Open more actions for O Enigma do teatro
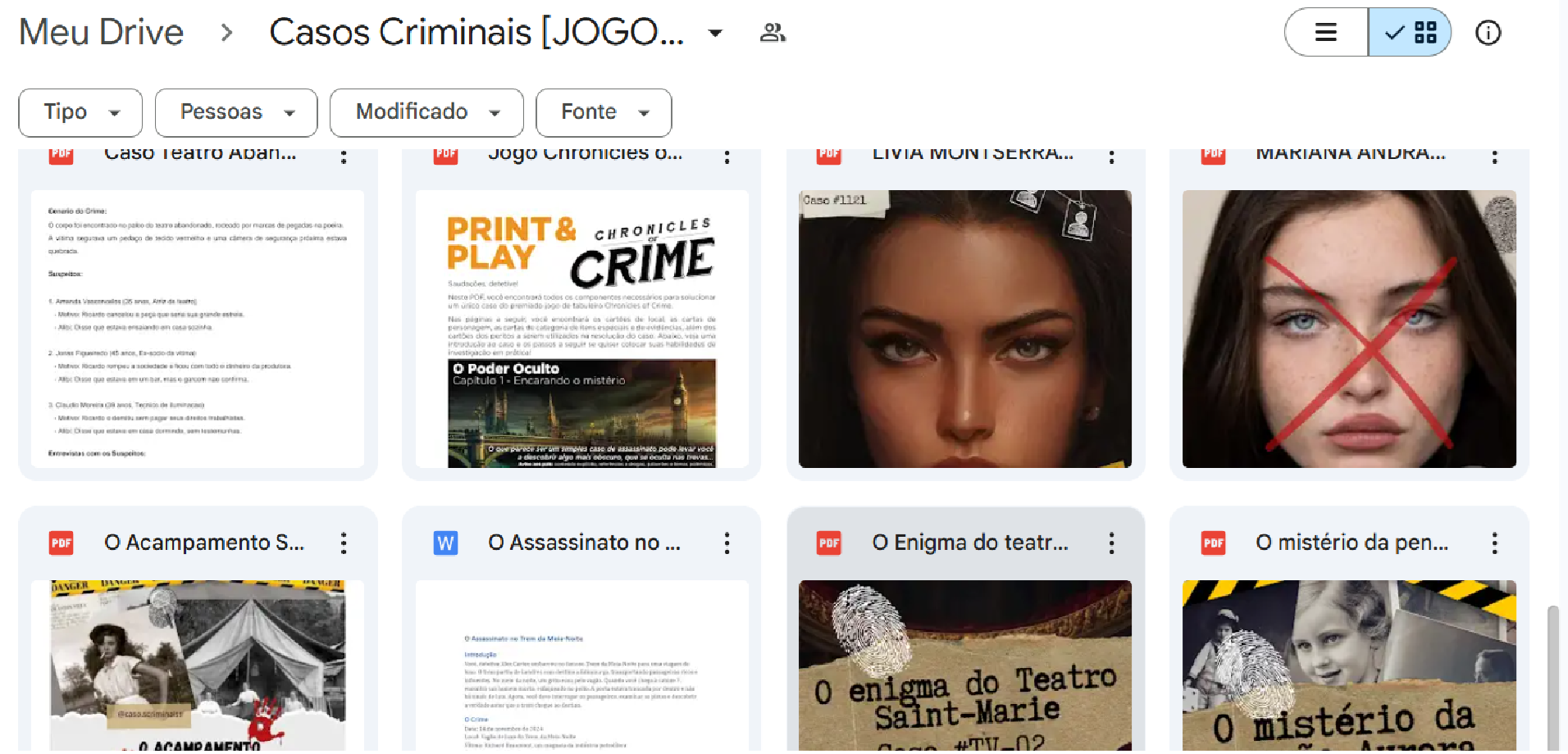The image size is (1568, 754). pyautogui.click(x=1111, y=543)
